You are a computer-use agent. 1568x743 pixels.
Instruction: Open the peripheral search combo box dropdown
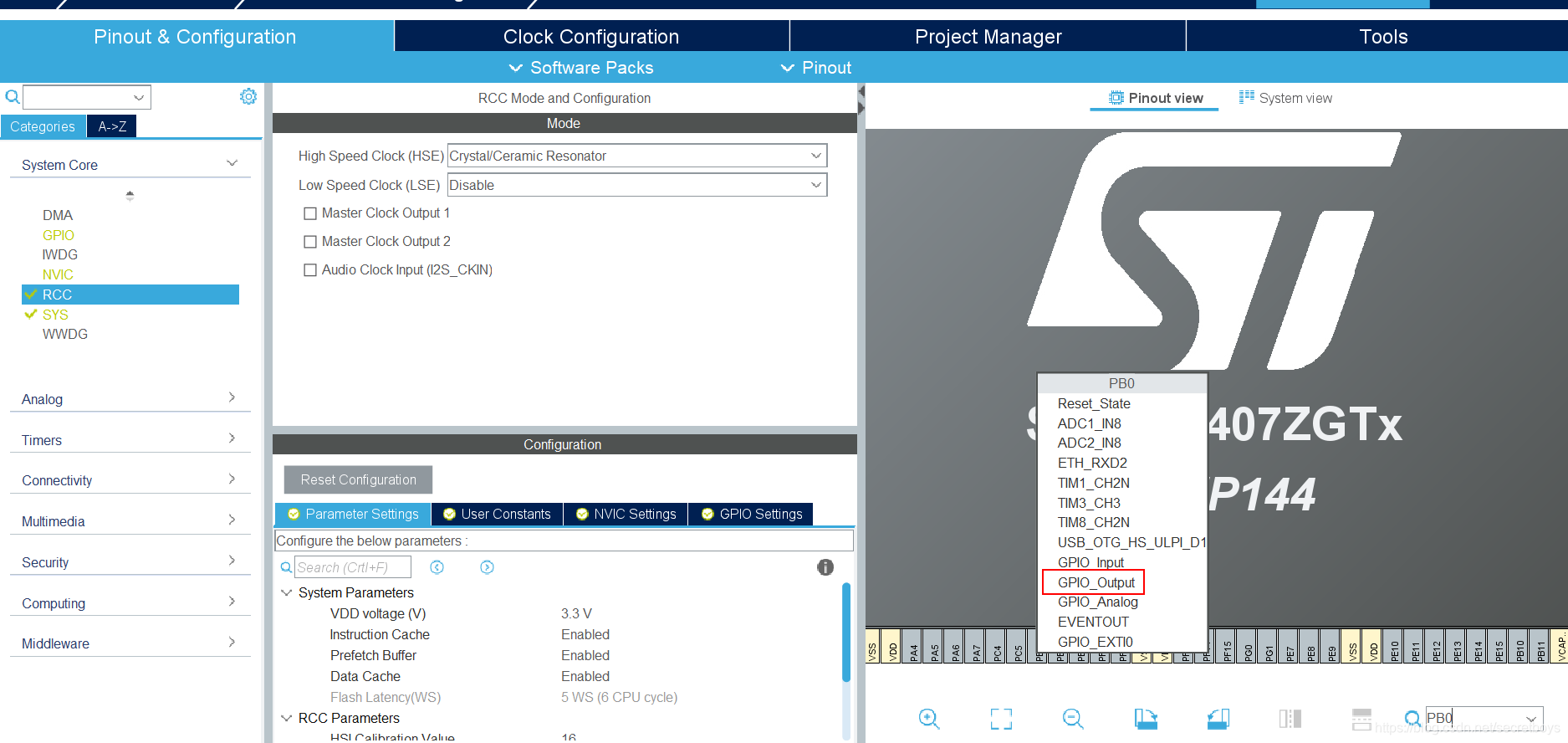pos(139,97)
